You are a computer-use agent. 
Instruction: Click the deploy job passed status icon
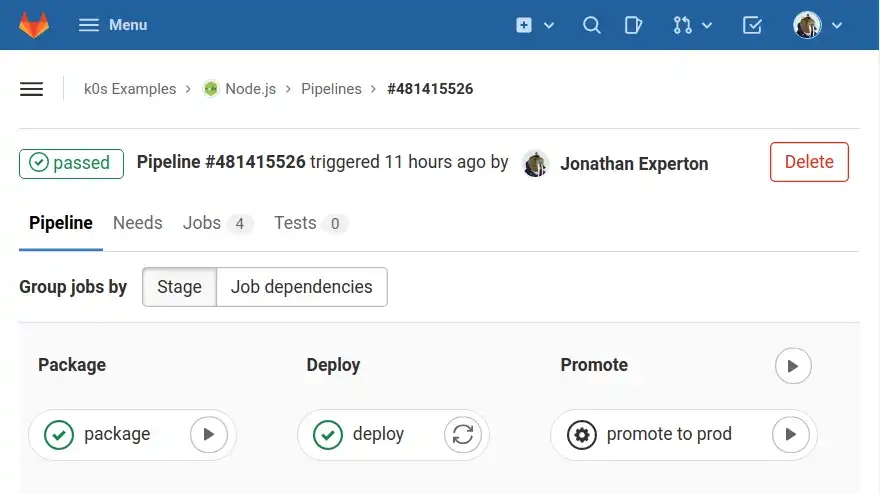pos(328,434)
